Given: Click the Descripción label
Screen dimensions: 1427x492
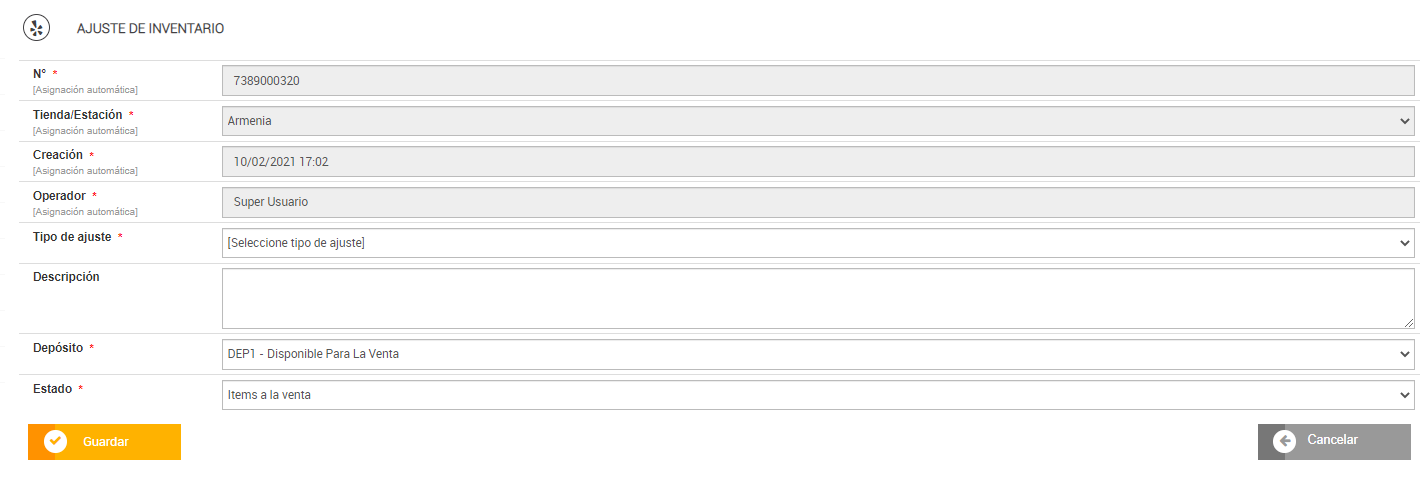Looking at the screenshot, I should click(66, 277).
